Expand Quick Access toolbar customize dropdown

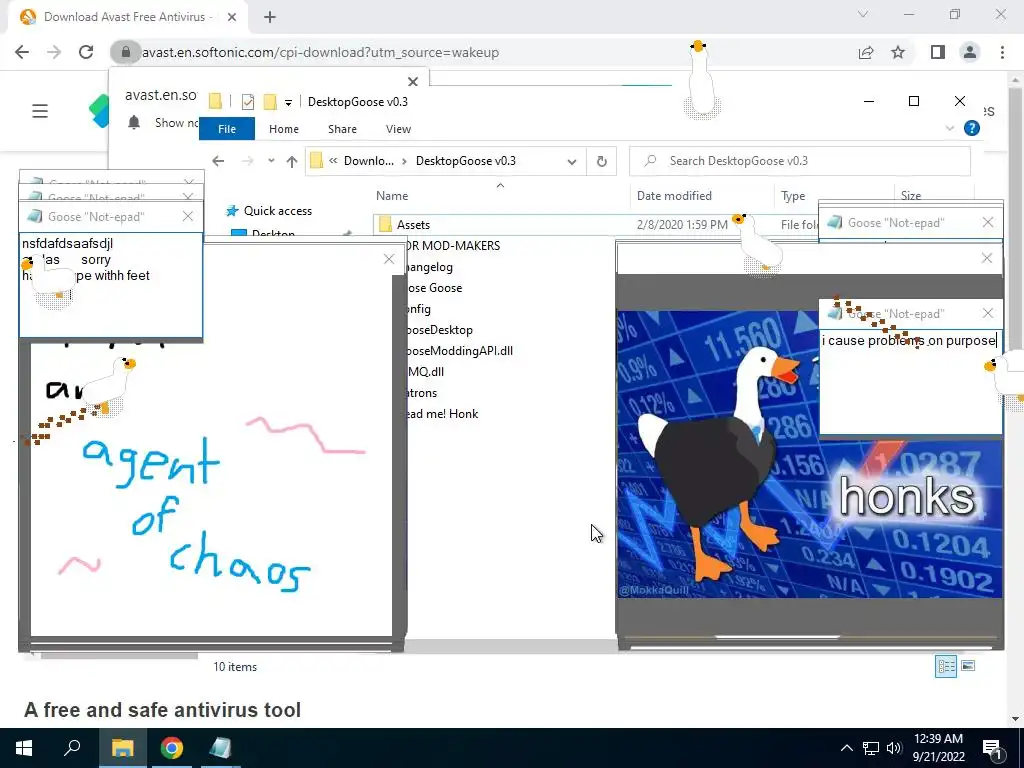288,103
